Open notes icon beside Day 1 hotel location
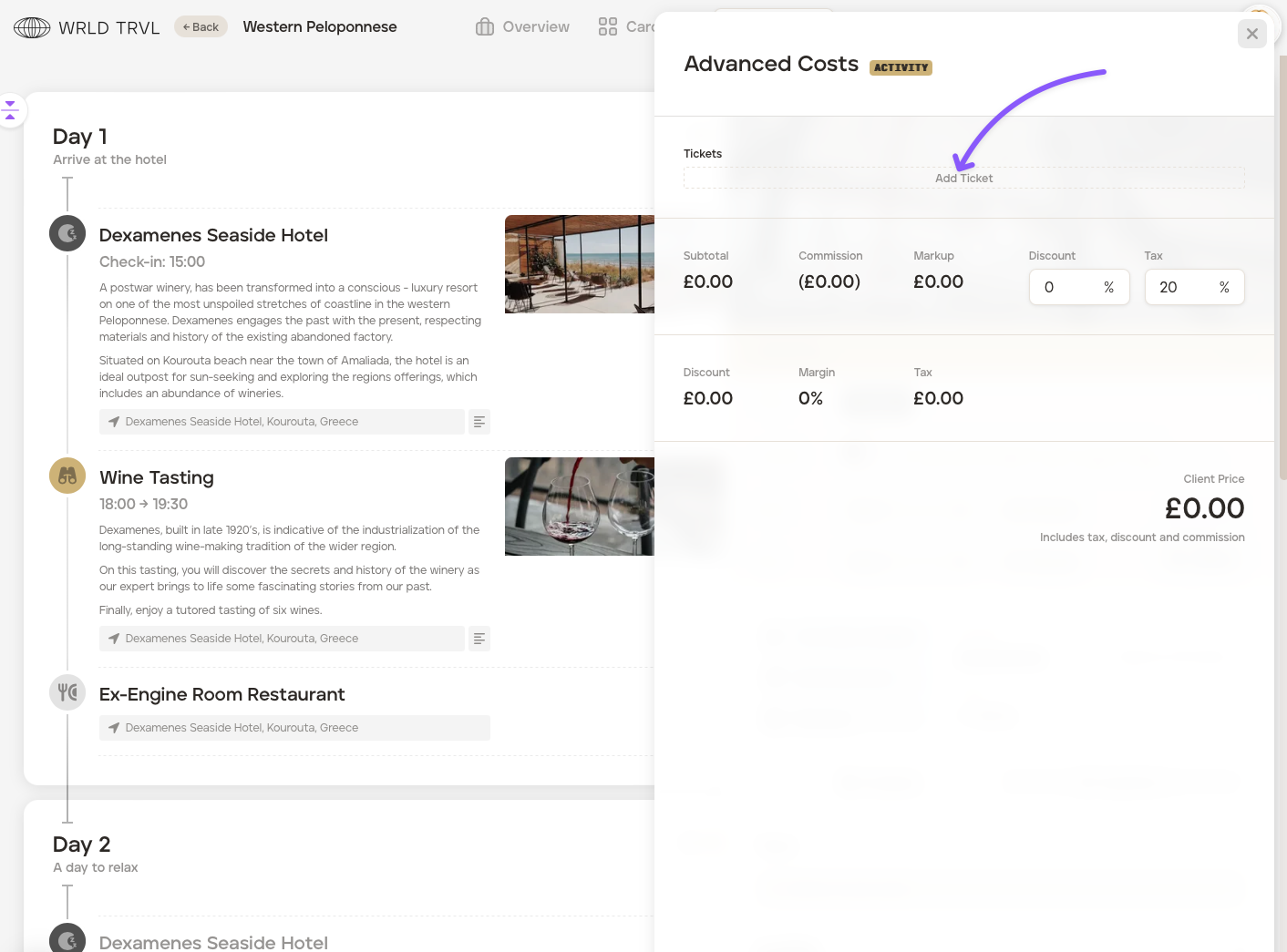Viewport: 1287px width, 952px height. (x=479, y=422)
